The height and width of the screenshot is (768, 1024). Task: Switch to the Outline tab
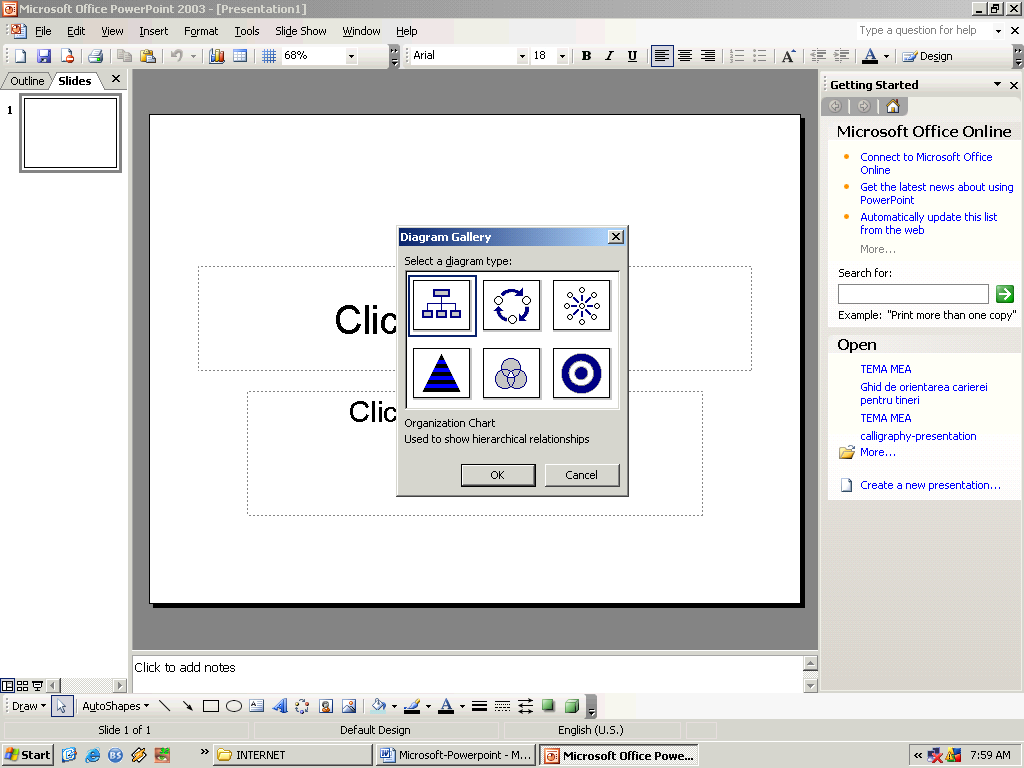[27, 81]
